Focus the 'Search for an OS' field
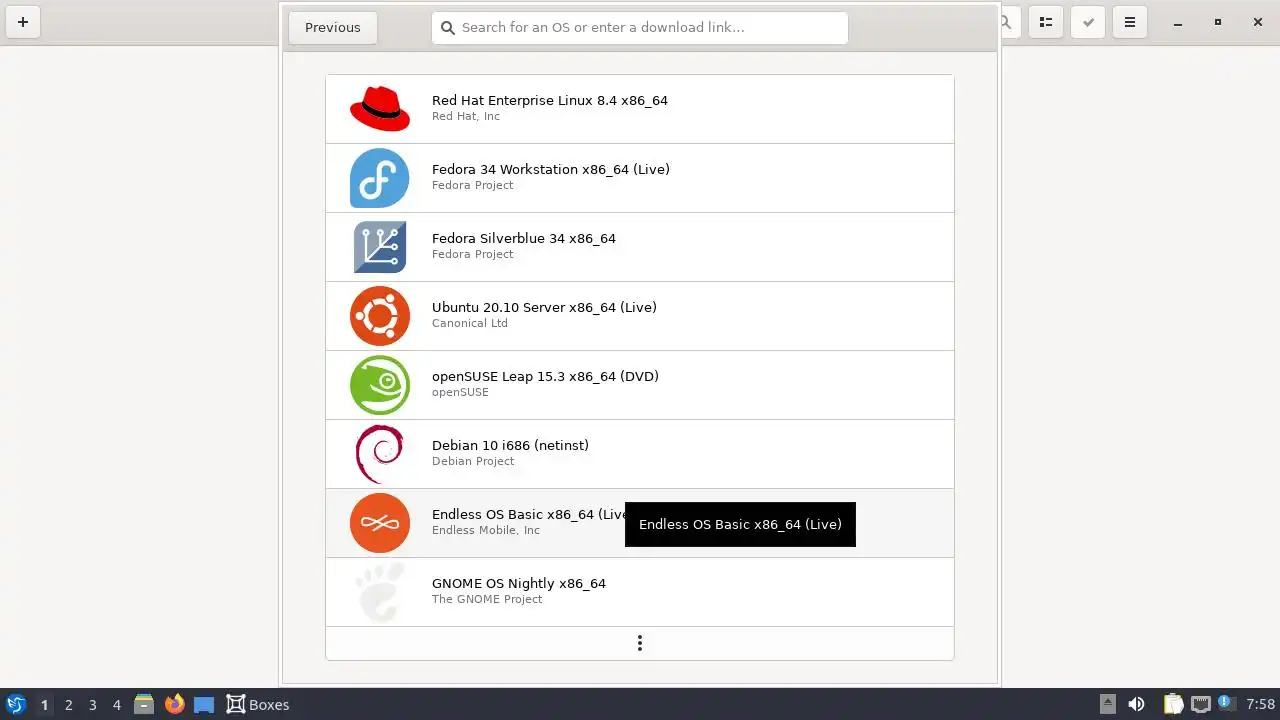Image resolution: width=1280 pixels, height=720 pixels. pos(640,27)
